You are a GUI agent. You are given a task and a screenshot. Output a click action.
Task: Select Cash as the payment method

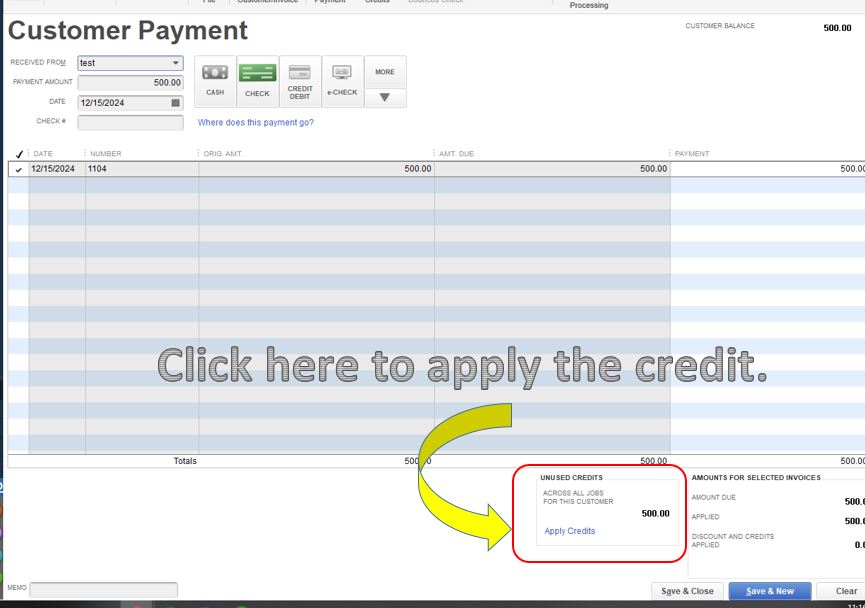click(215, 81)
